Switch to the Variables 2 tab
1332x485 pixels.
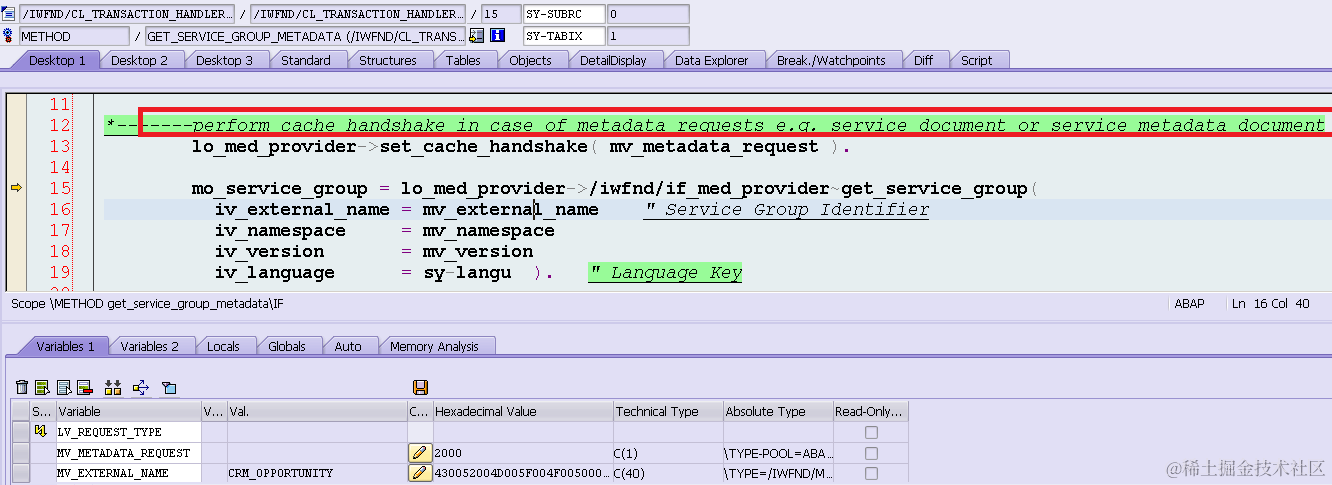[x=149, y=346]
